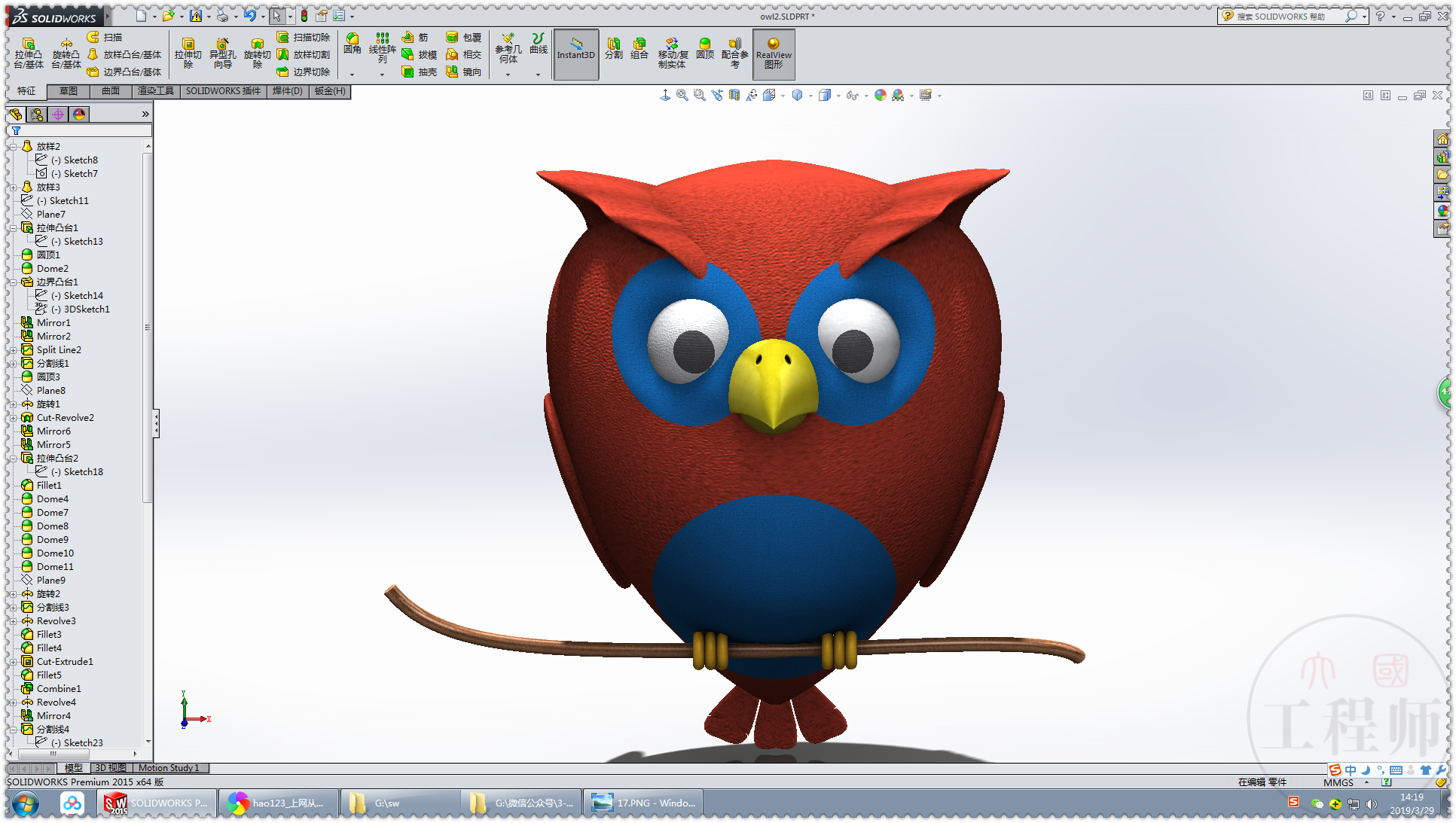Click the Mirror (镜向) feature button
Screen dimensions: 1456x823
[x=463, y=72]
